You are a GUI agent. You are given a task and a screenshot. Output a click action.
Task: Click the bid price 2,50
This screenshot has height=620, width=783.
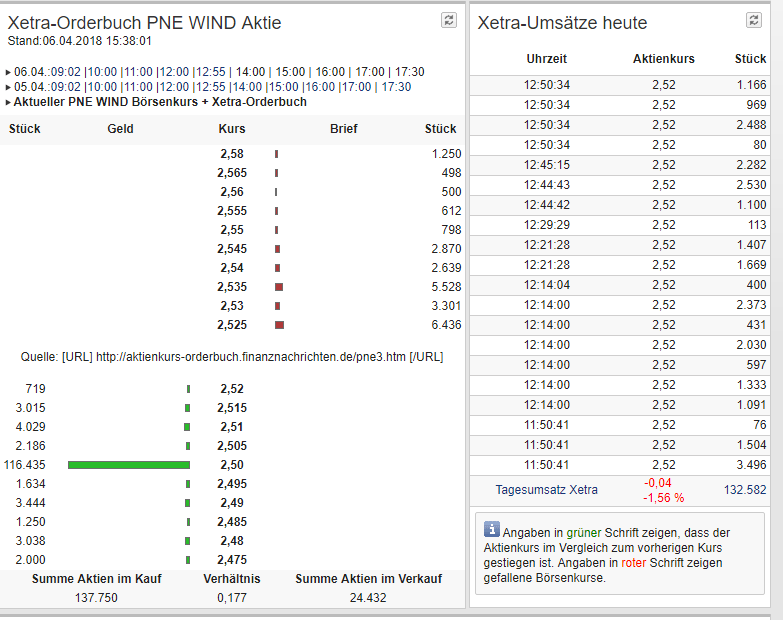(232, 465)
